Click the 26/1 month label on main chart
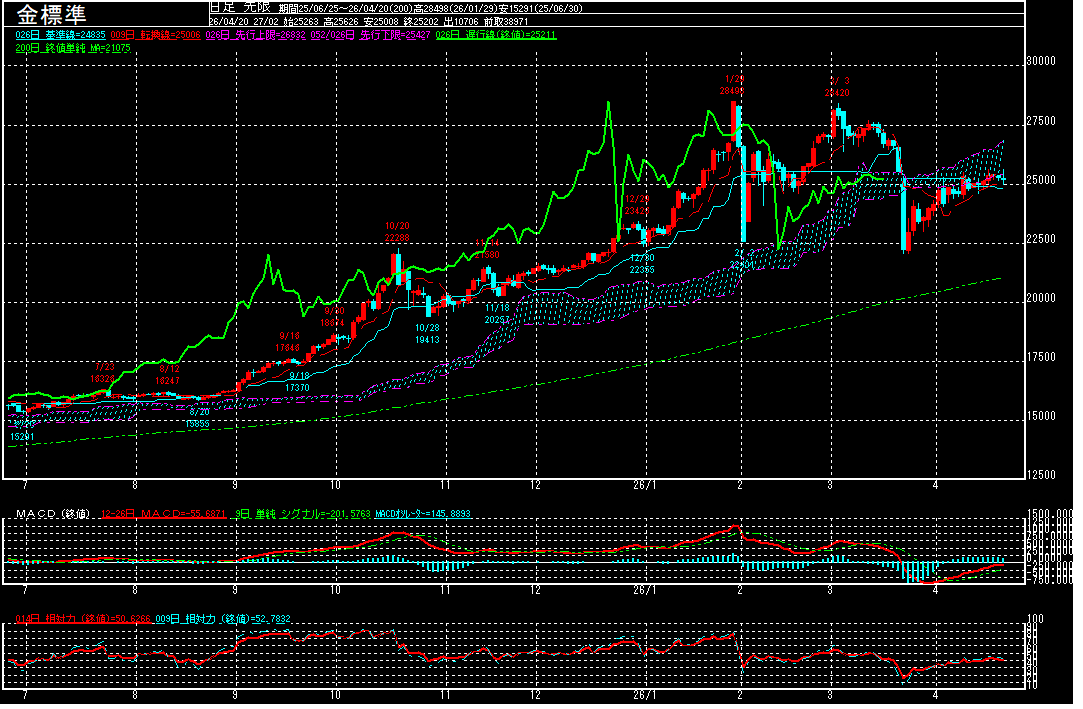The width and height of the screenshot is (1083, 709). coord(646,485)
